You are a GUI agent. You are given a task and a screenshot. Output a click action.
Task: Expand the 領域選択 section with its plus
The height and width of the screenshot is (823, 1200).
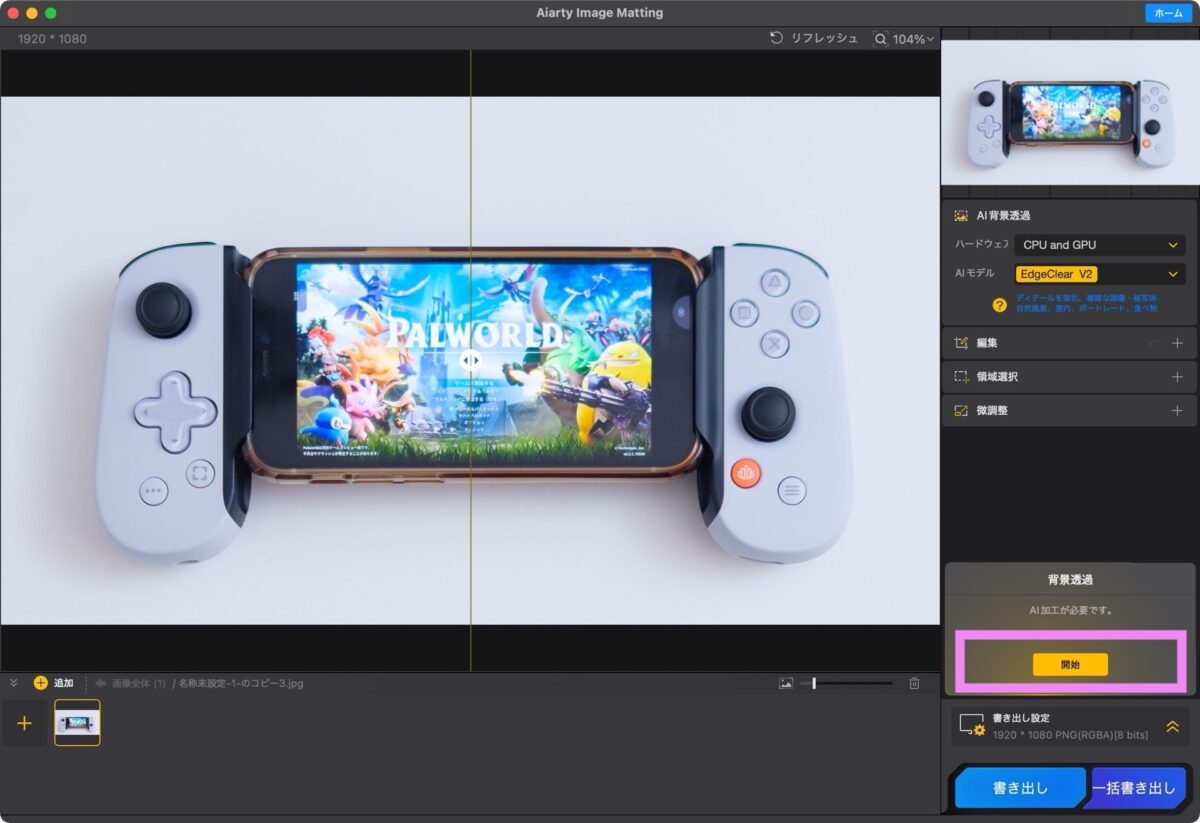1177,377
